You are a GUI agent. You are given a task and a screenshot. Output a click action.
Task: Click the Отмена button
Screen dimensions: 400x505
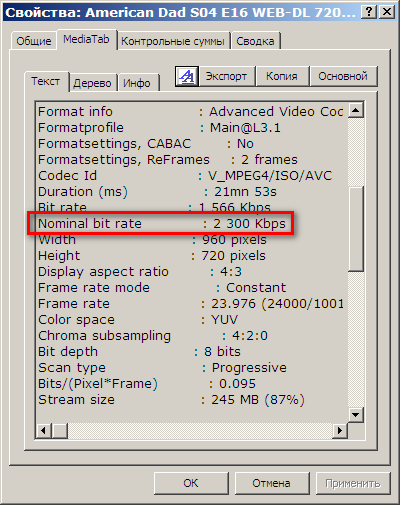click(272, 483)
